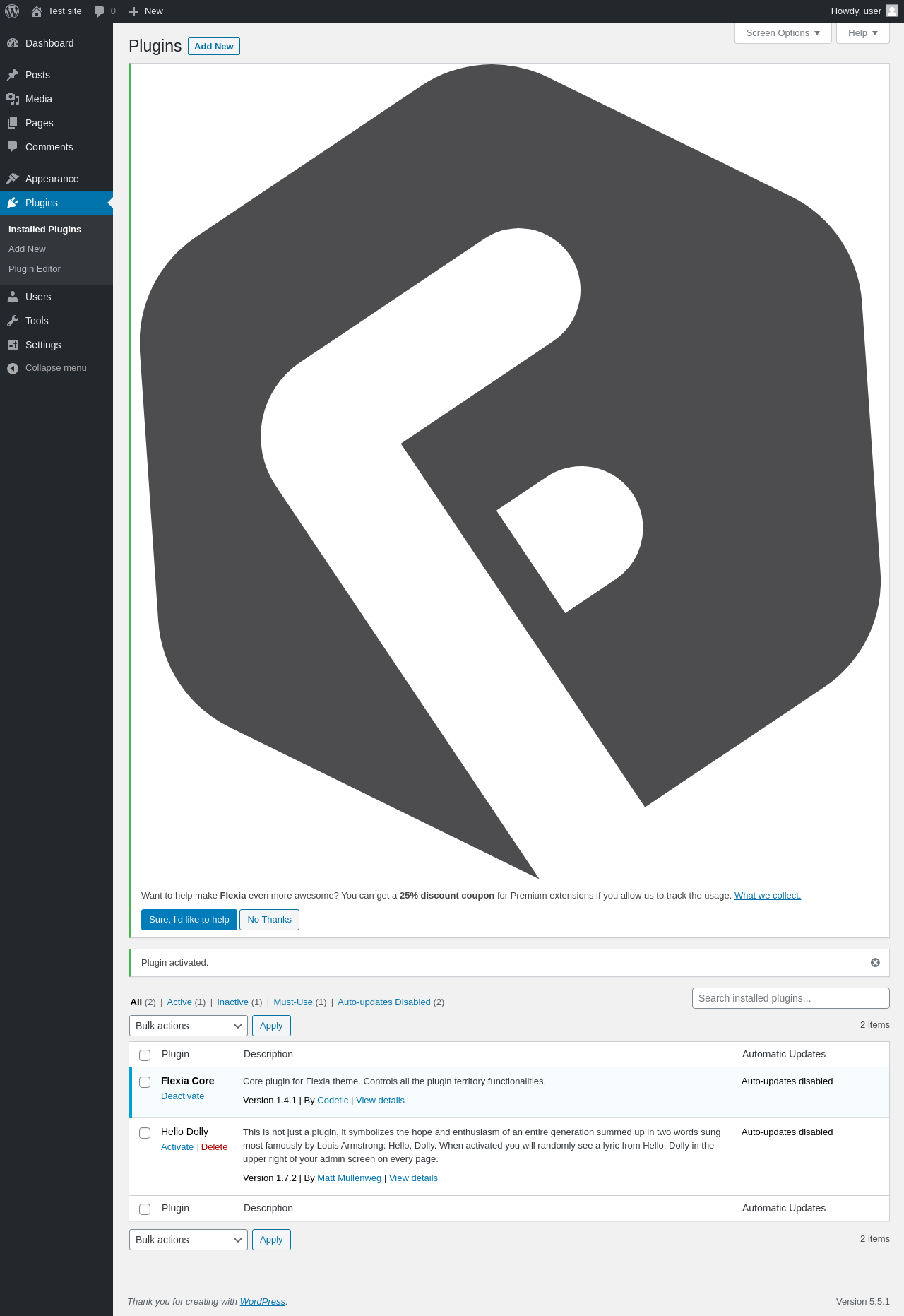Open the top Bulk actions dropdown
904x1316 pixels.
(189, 1026)
